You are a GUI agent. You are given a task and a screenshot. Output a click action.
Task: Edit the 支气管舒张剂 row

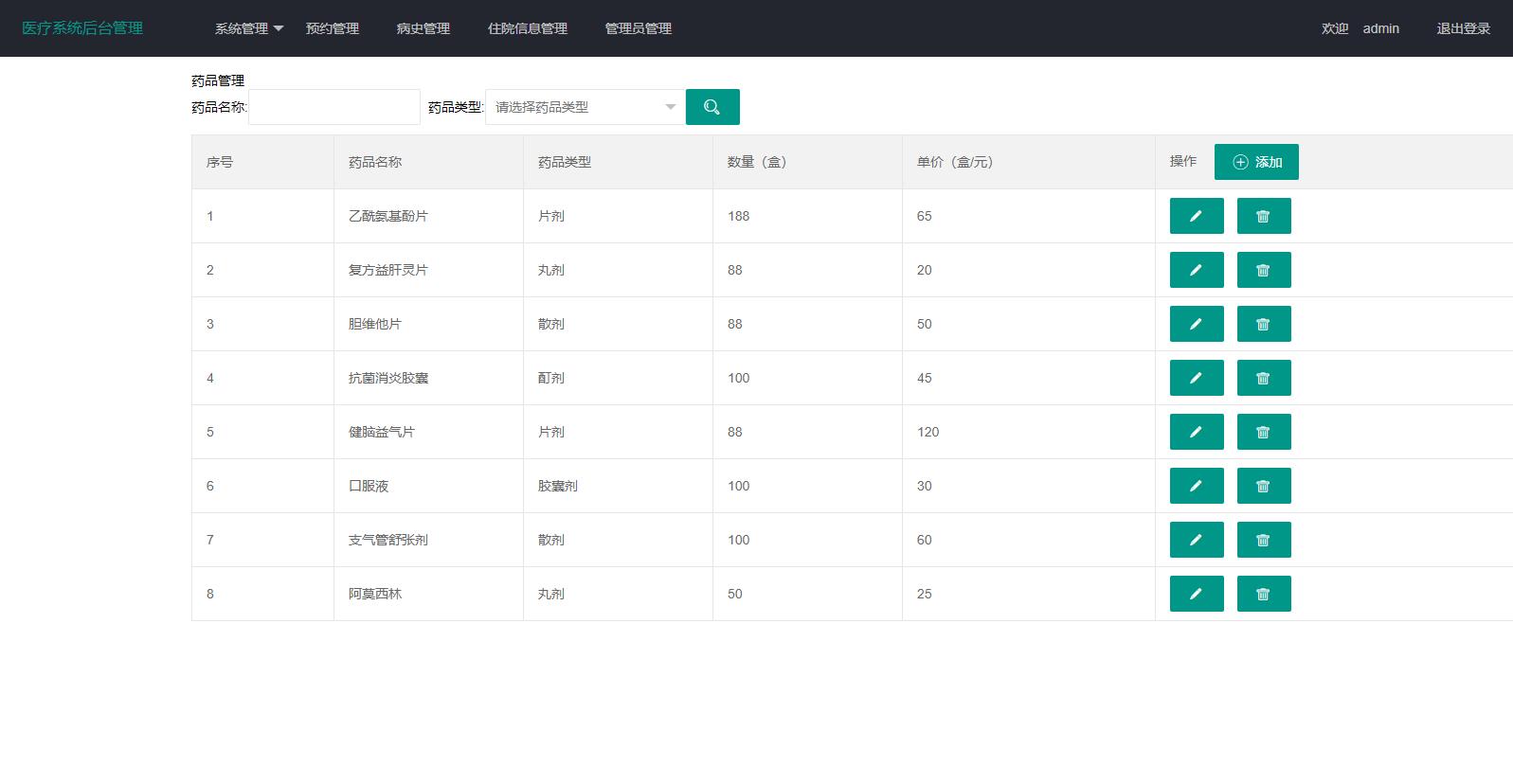(x=1196, y=540)
